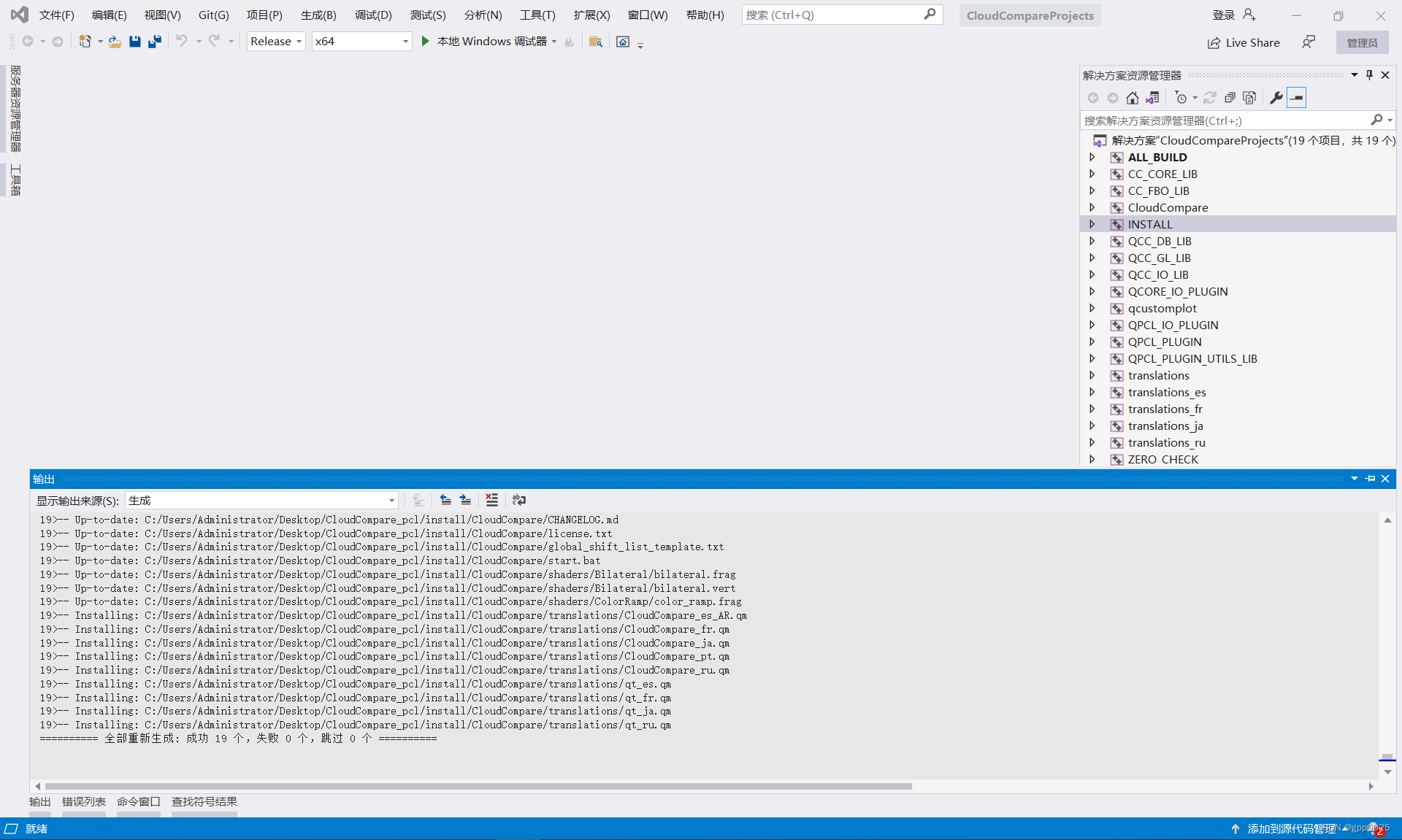1402x840 pixels.
Task: Open the Release configuration dropdown
Action: coord(275,42)
